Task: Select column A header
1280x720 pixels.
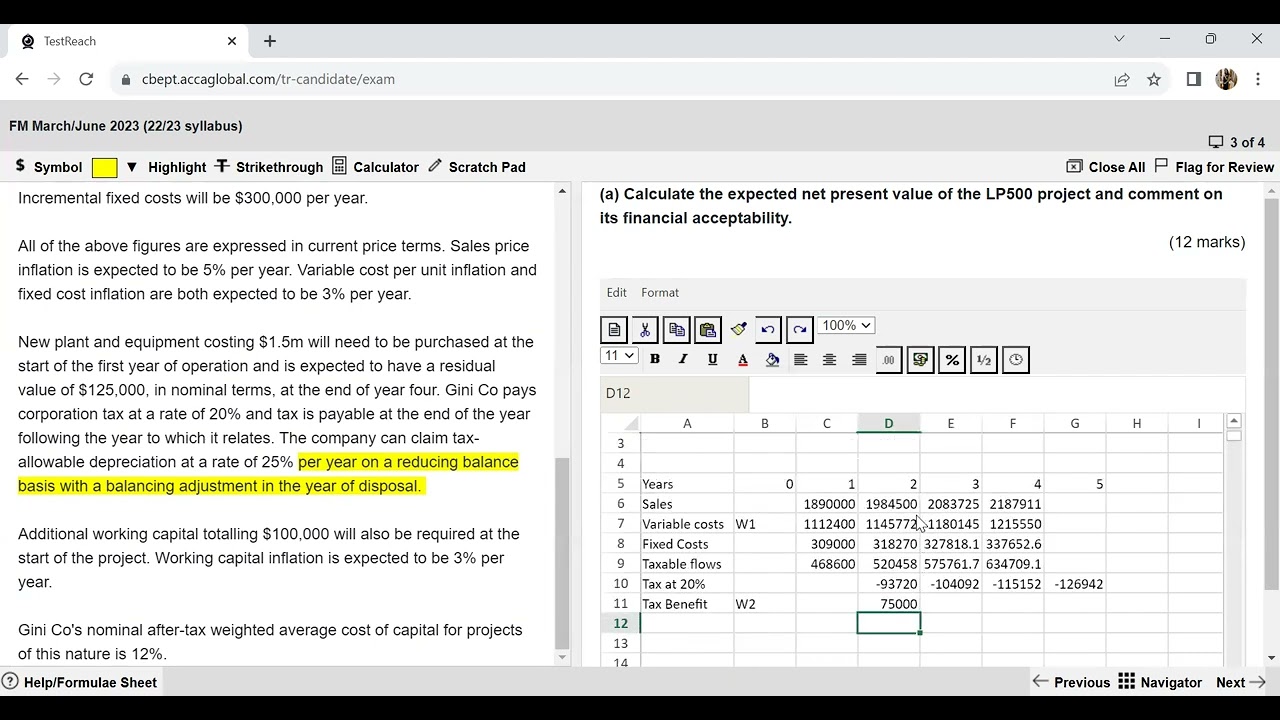Action: (x=687, y=424)
